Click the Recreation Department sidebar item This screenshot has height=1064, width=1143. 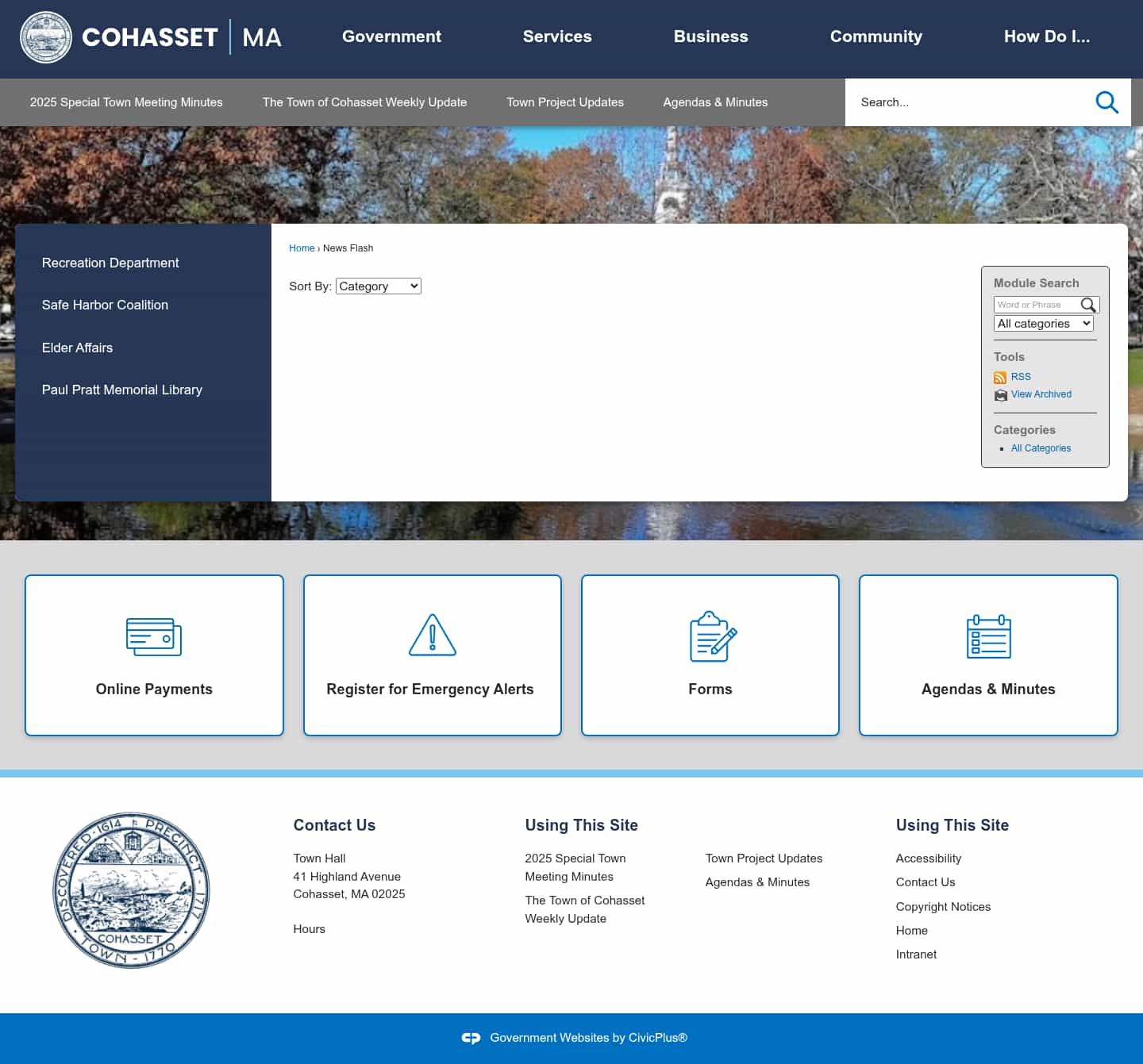pos(110,263)
